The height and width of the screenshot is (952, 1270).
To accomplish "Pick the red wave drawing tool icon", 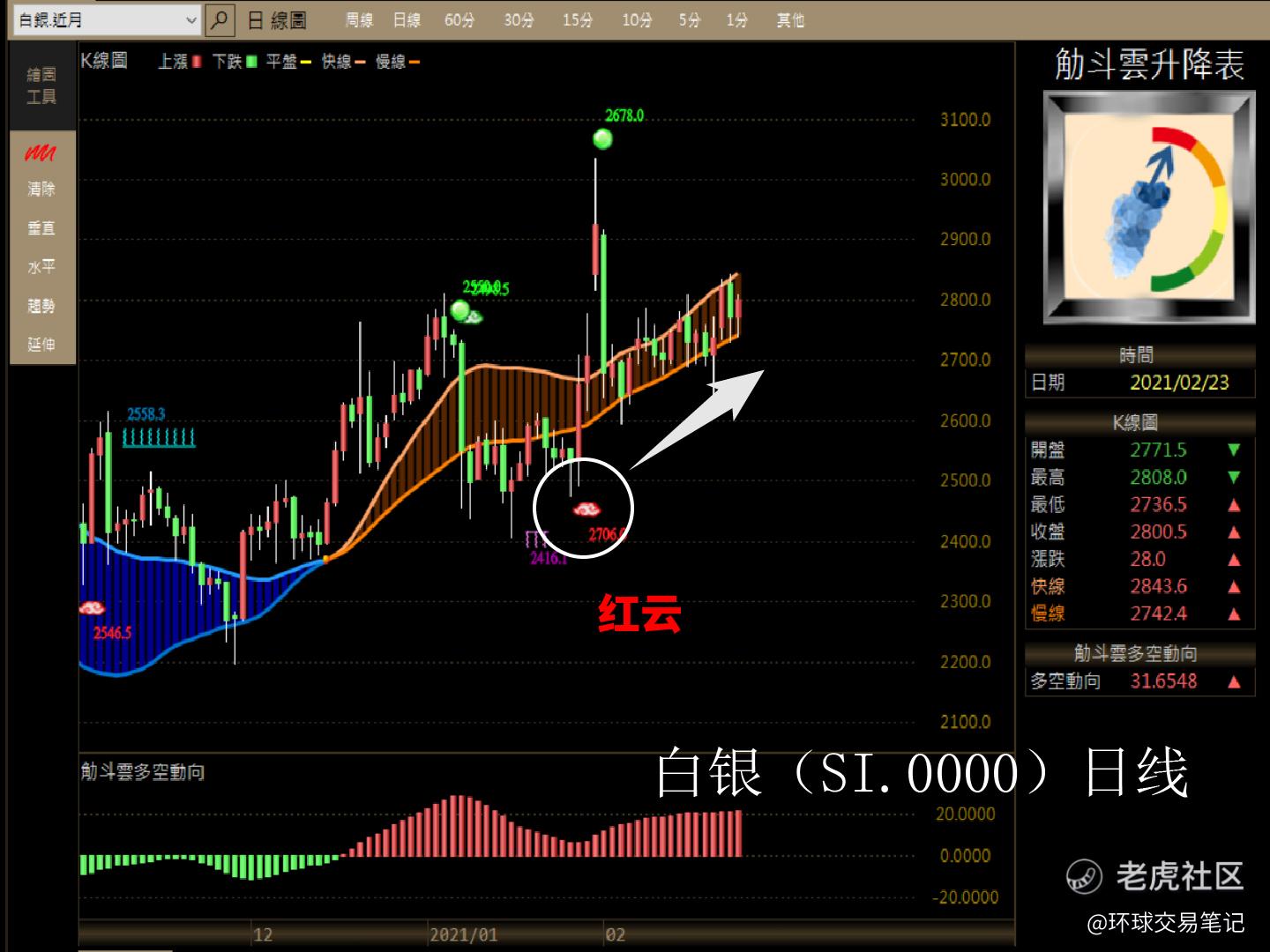I will point(41,153).
